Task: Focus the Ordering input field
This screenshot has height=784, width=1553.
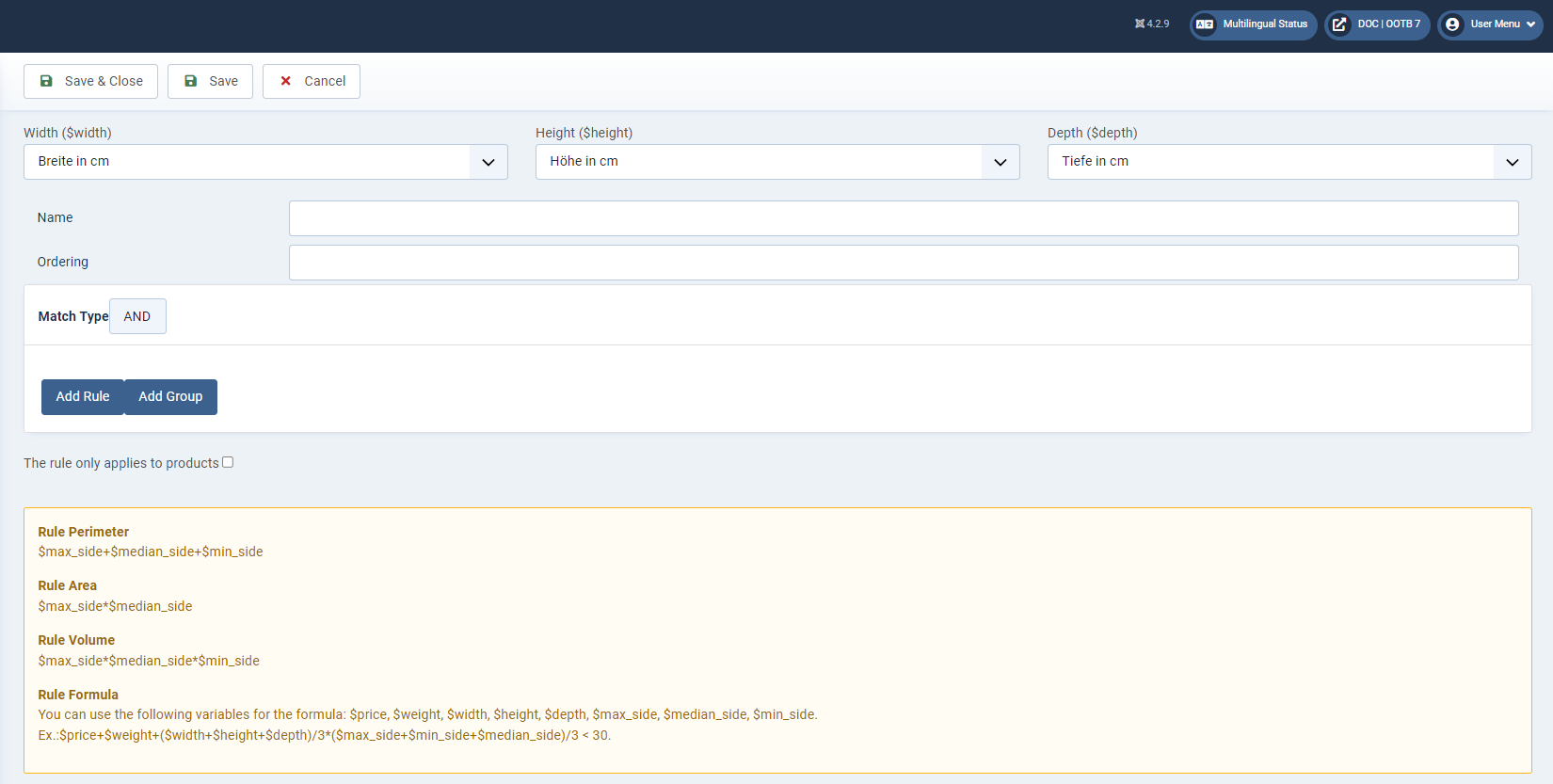Action: click(904, 263)
